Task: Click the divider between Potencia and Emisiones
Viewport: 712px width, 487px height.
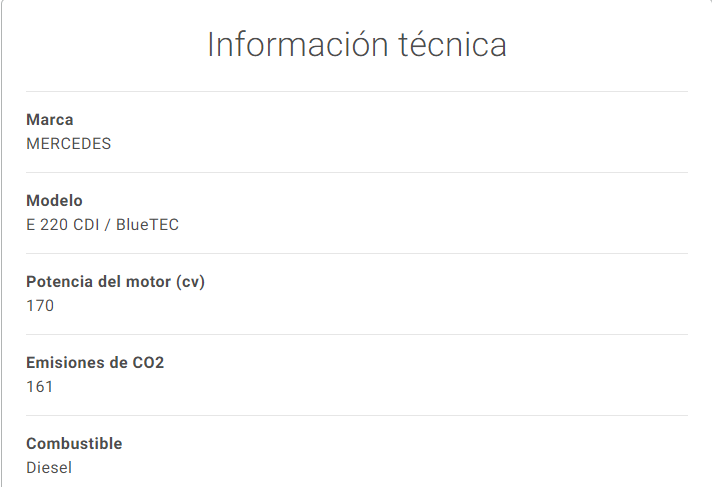Action: click(x=357, y=334)
